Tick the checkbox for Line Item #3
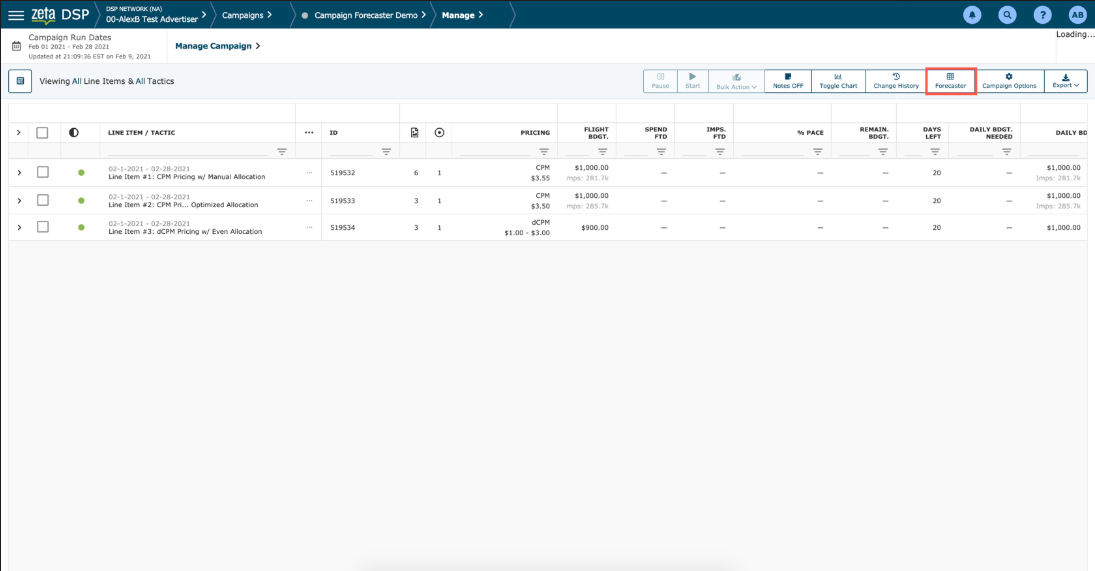Viewport: 1095px width, 571px height. [x=43, y=227]
